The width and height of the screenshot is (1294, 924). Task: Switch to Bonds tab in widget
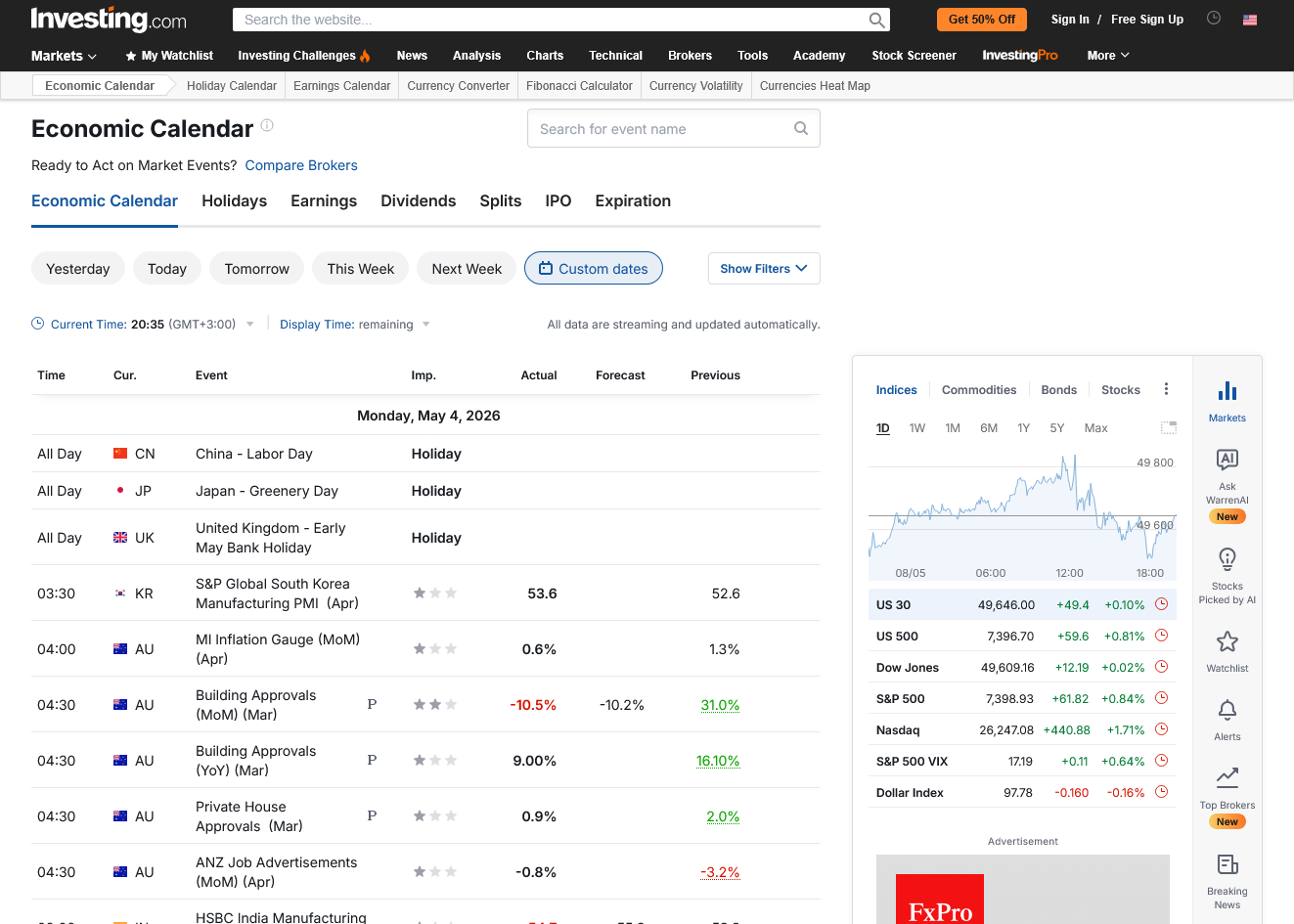click(1059, 390)
